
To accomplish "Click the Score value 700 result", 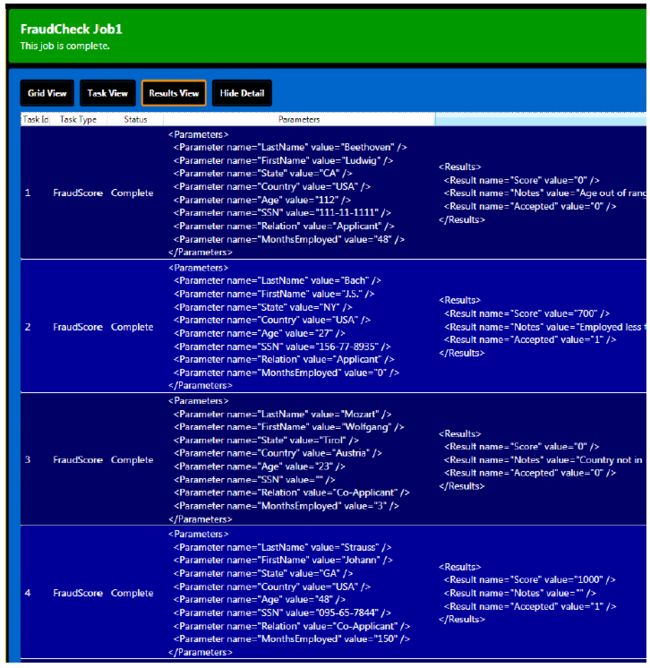I will [x=527, y=314].
